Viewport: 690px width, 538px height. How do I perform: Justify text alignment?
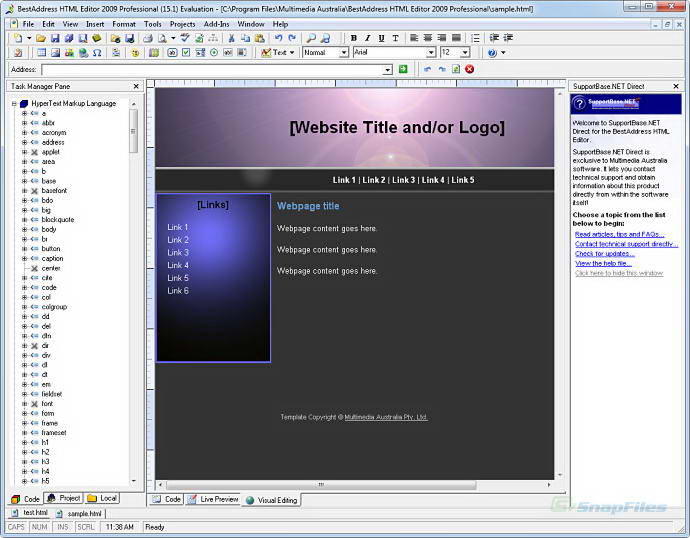[456, 38]
